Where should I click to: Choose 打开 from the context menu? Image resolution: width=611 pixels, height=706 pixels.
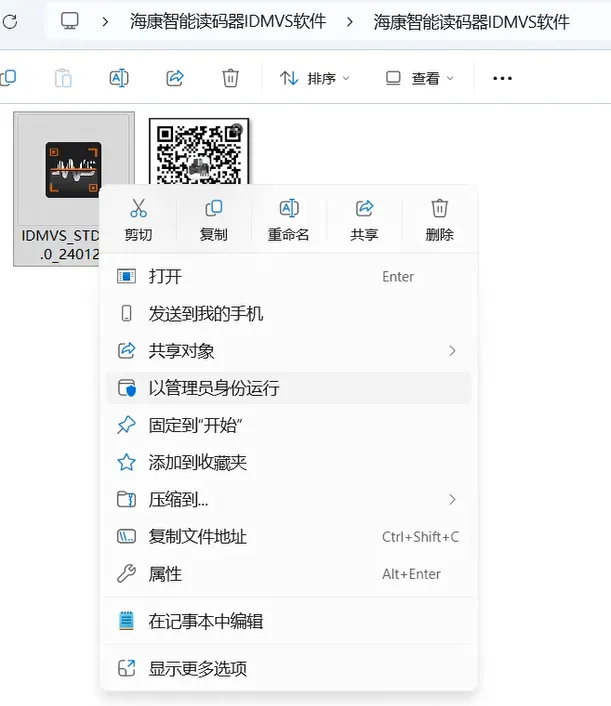(289, 276)
